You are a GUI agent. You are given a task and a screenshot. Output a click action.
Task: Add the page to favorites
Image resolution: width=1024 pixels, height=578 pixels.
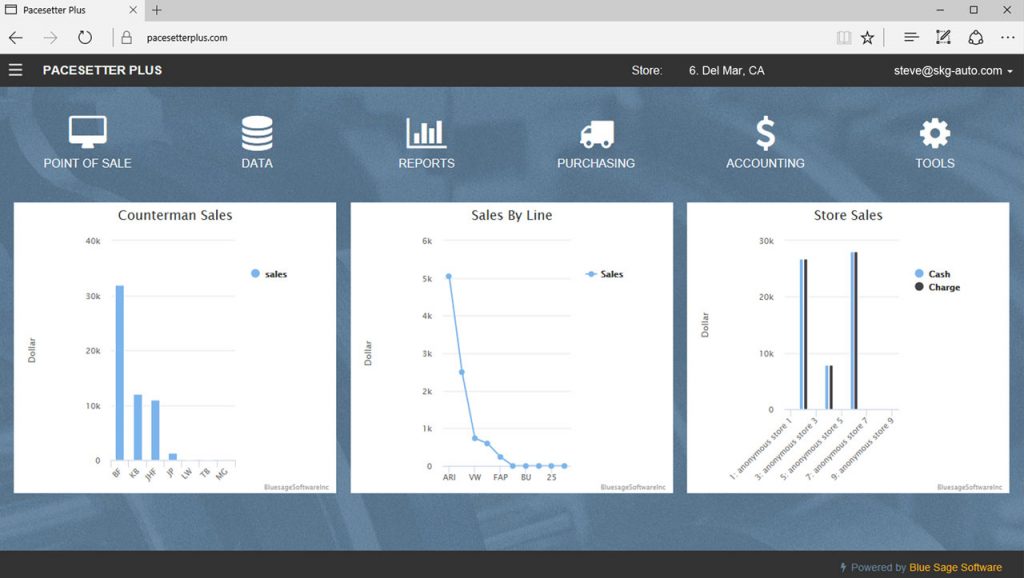pos(868,37)
